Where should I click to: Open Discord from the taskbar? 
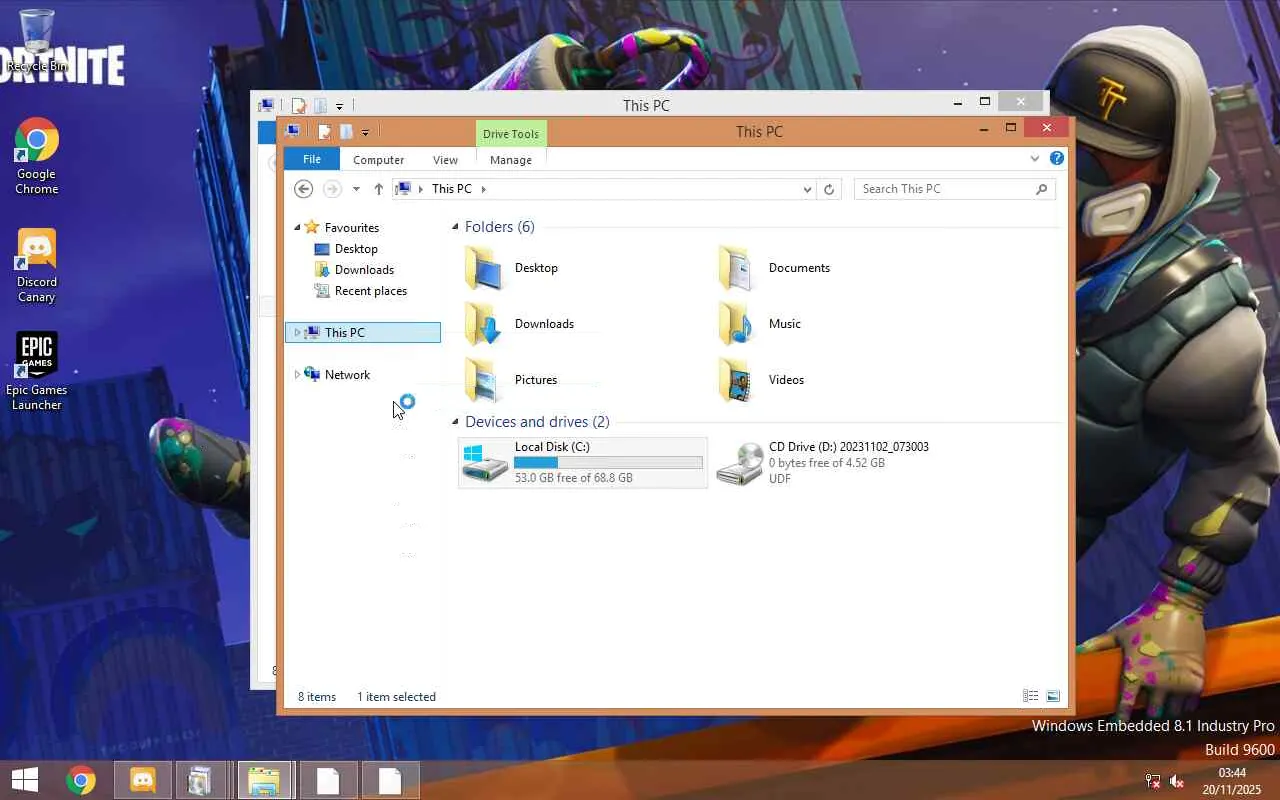pyautogui.click(x=143, y=780)
